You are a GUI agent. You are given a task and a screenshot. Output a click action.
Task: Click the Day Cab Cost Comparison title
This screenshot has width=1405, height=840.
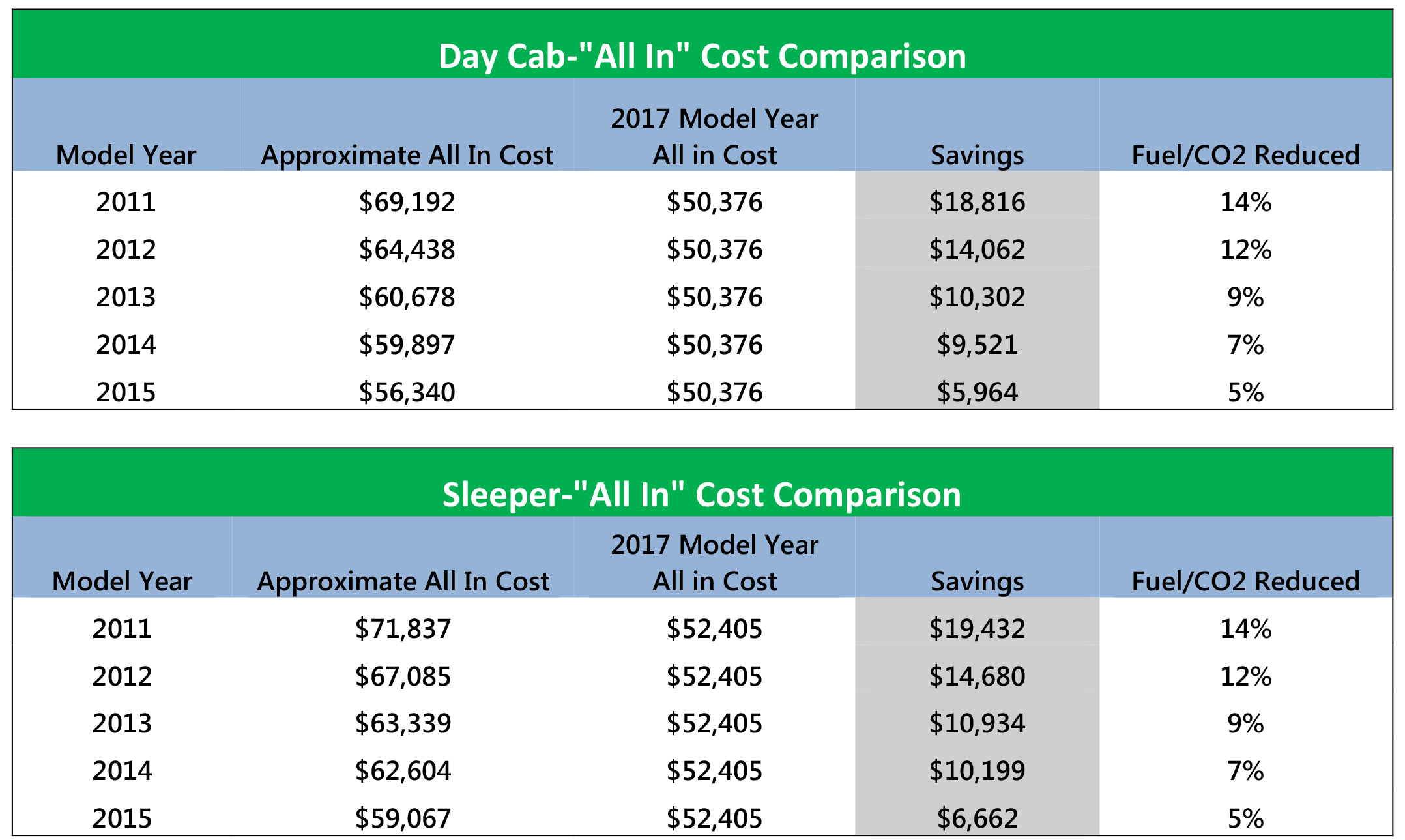coord(702,56)
